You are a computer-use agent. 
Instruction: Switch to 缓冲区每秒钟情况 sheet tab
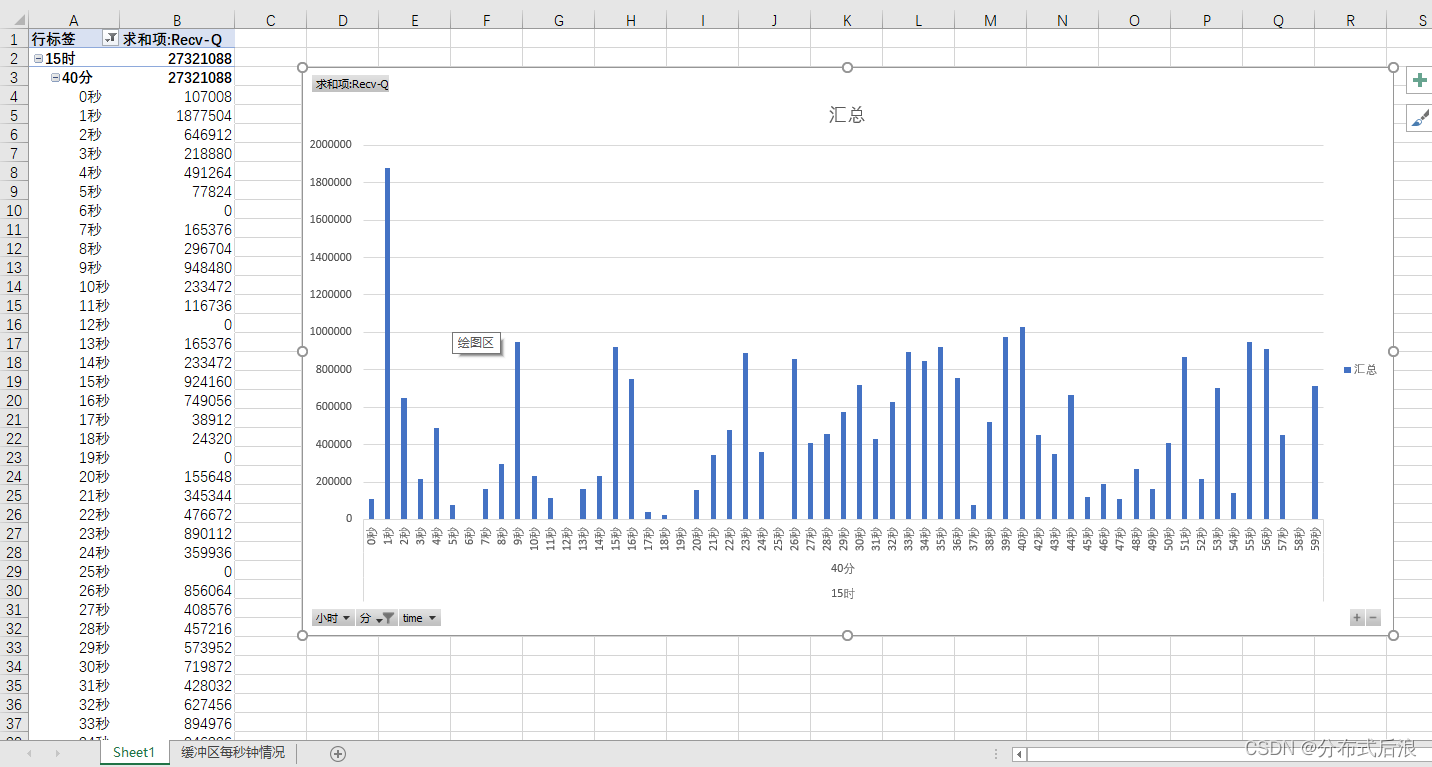tap(233, 753)
